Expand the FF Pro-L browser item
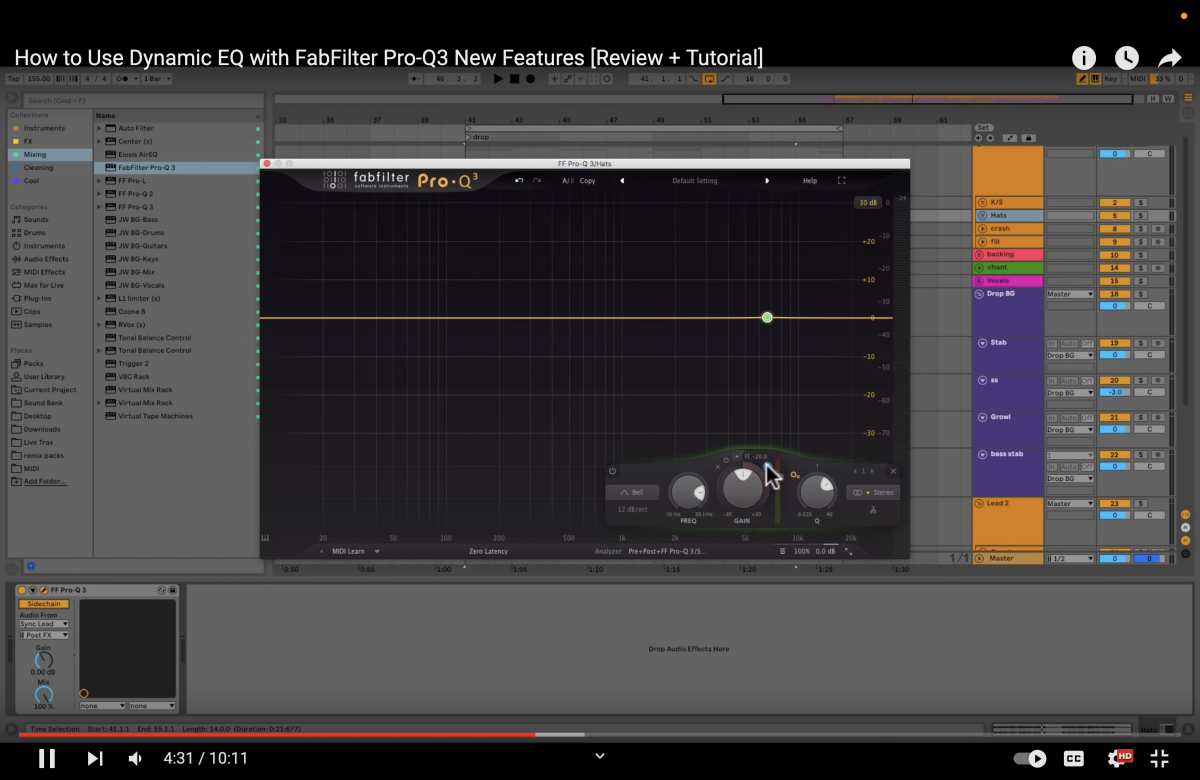 tap(99, 181)
